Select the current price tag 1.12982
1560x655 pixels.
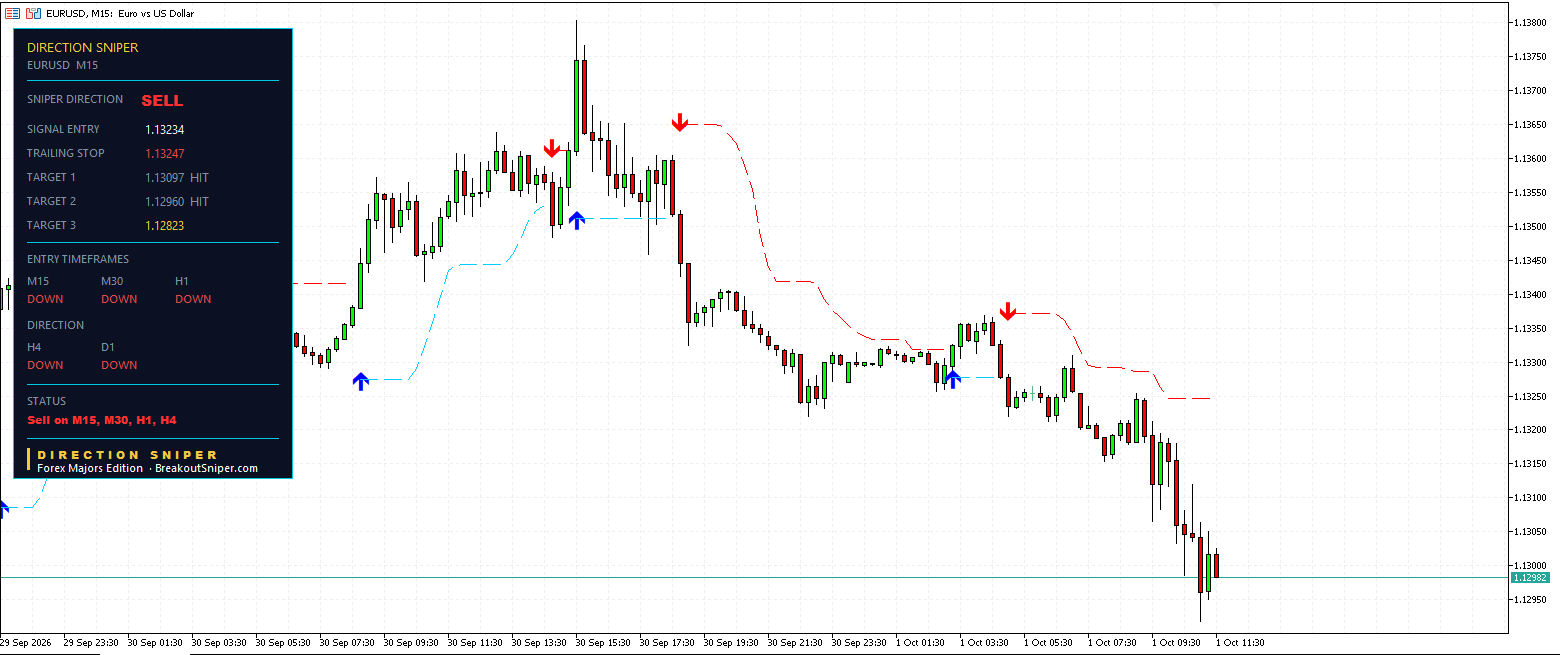pyautogui.click(x=1529, y=578)
